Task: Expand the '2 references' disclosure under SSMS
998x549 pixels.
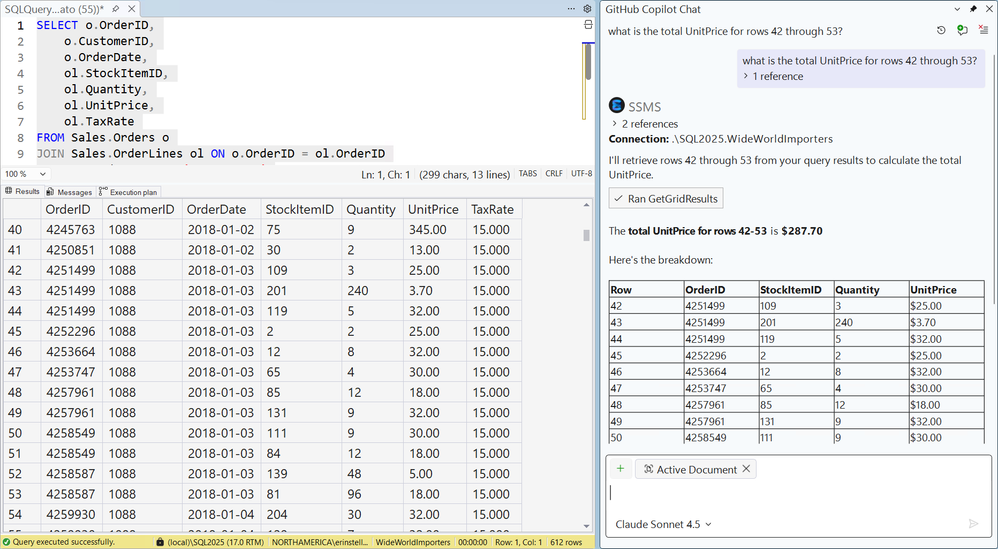Action: pos(644,124)
